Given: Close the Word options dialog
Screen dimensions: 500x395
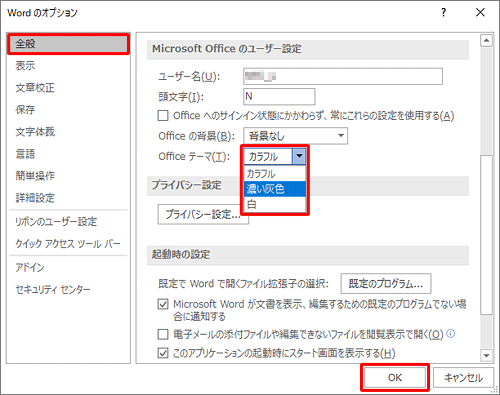Looking at the screenshot, I should tap(480, 13).
